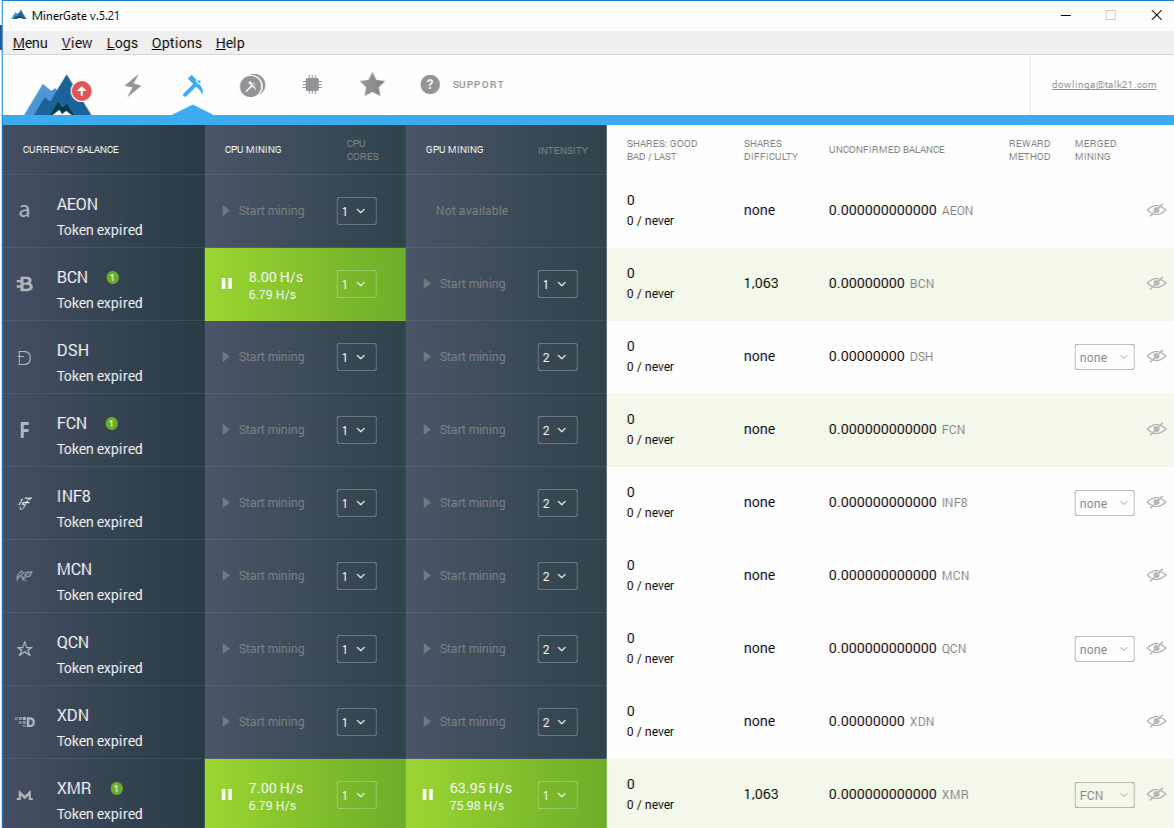
Task: Click the Support question mark icon
Action: click(x=430, y=85)
